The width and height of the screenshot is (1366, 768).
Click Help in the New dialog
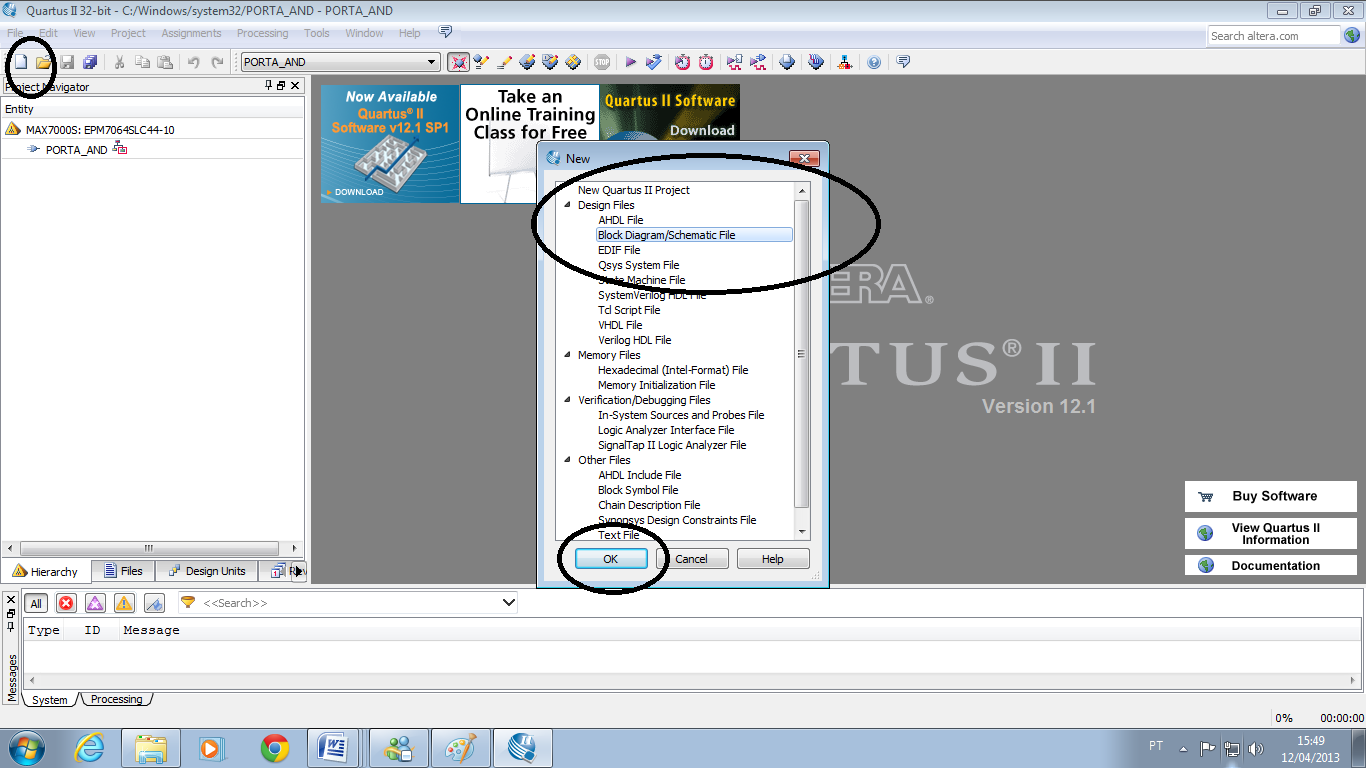pos(773,559)
